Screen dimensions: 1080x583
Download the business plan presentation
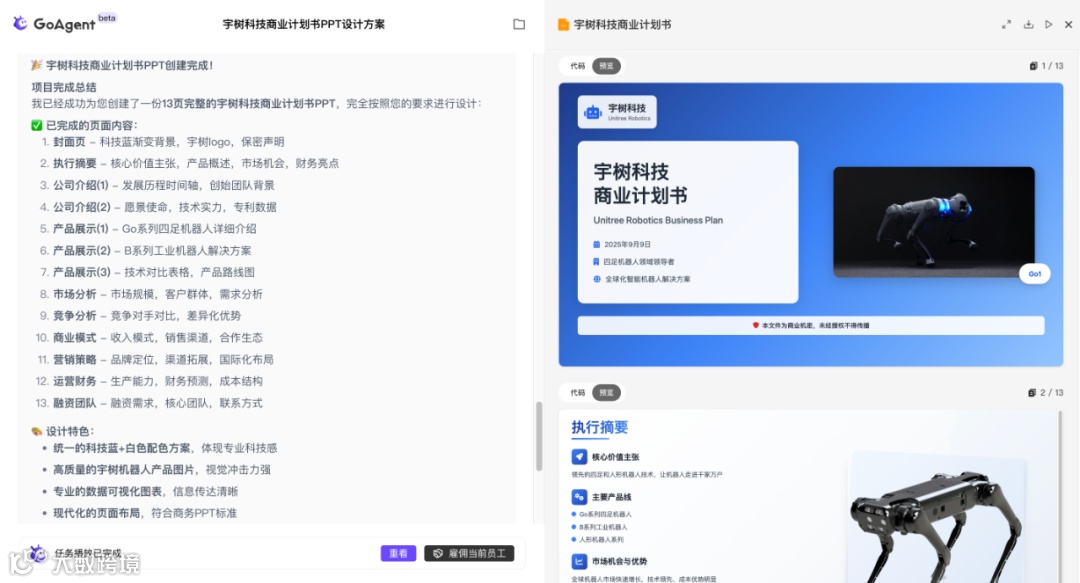[x=1028, y=24]
